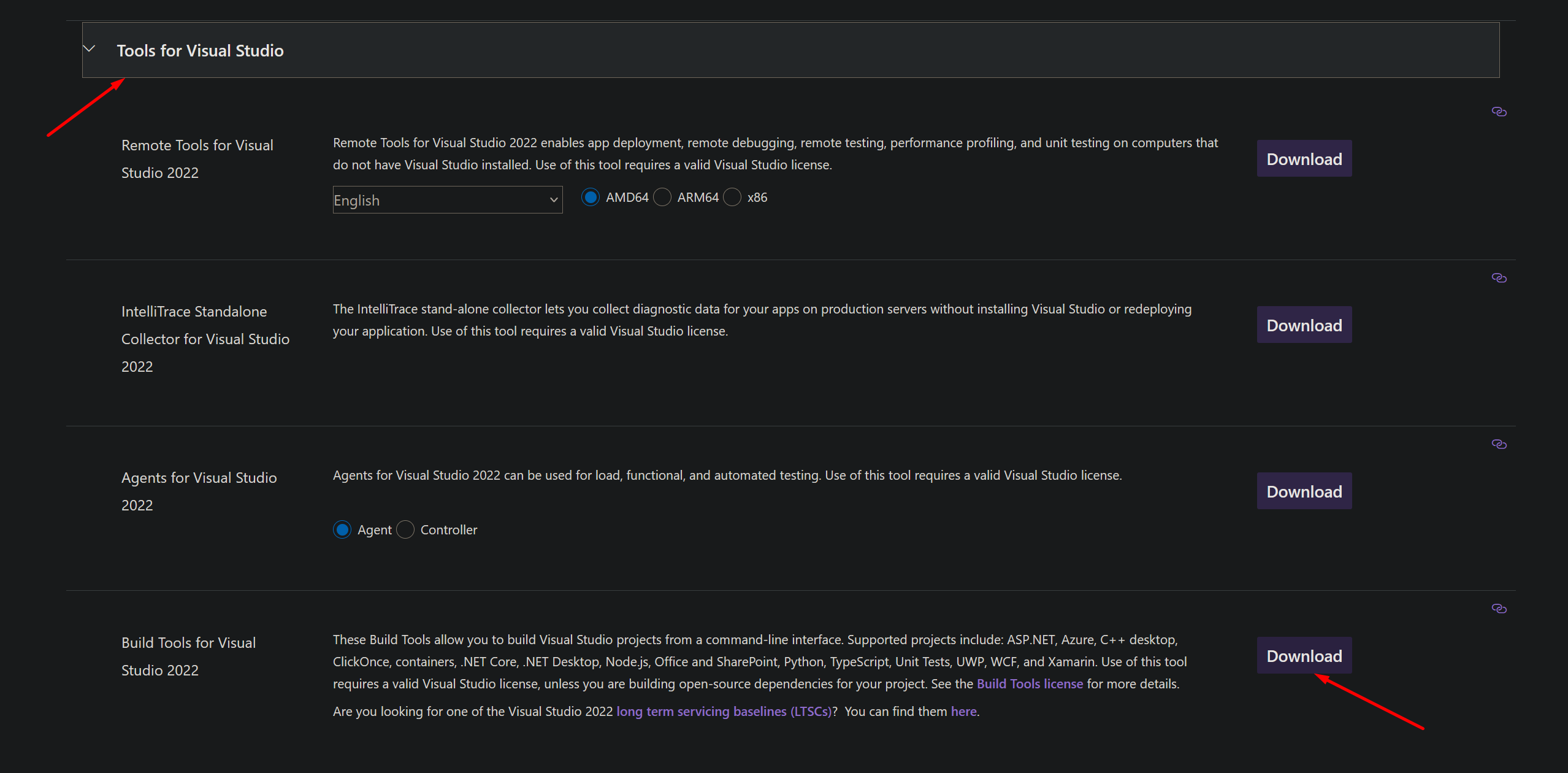1568x773 pixels.
Task: Open the Build Tools license link
Action: click(x=1030, y=684)
